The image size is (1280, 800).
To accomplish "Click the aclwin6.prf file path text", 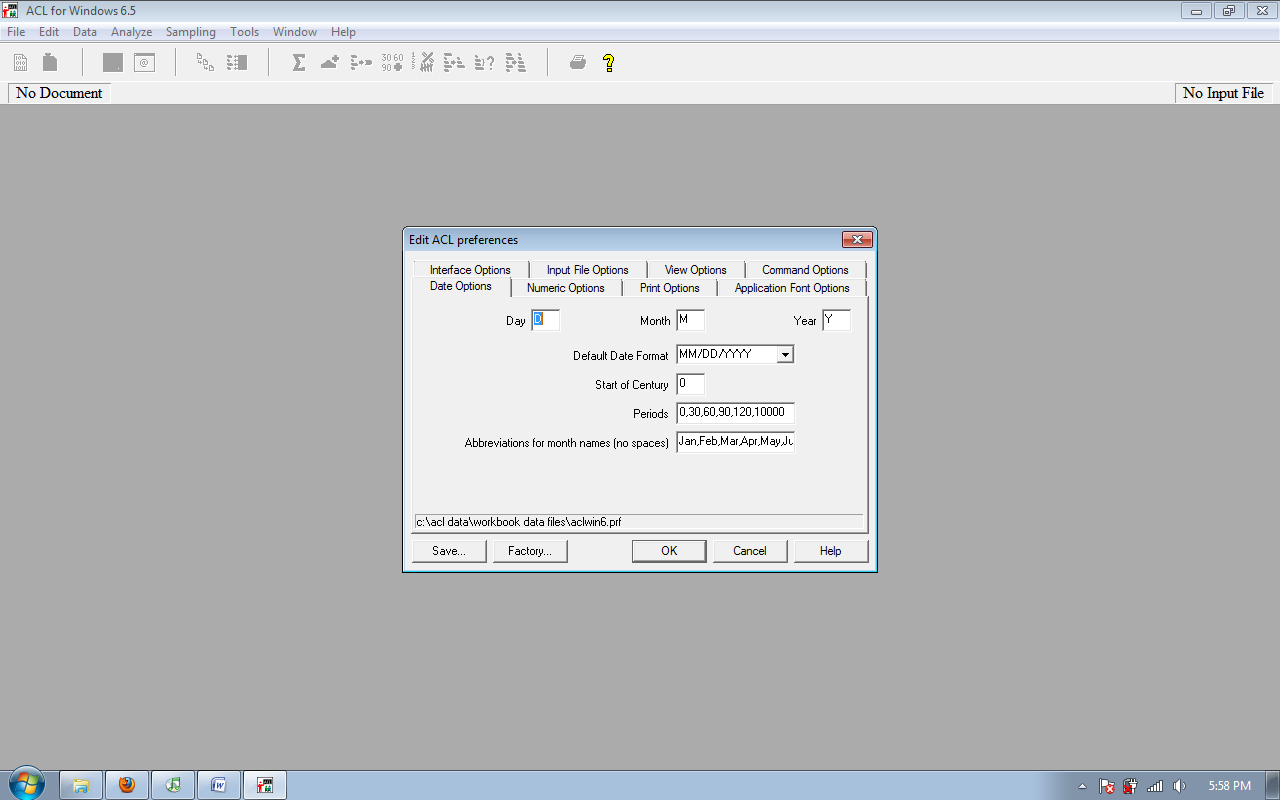I will [x=519, y=522].
